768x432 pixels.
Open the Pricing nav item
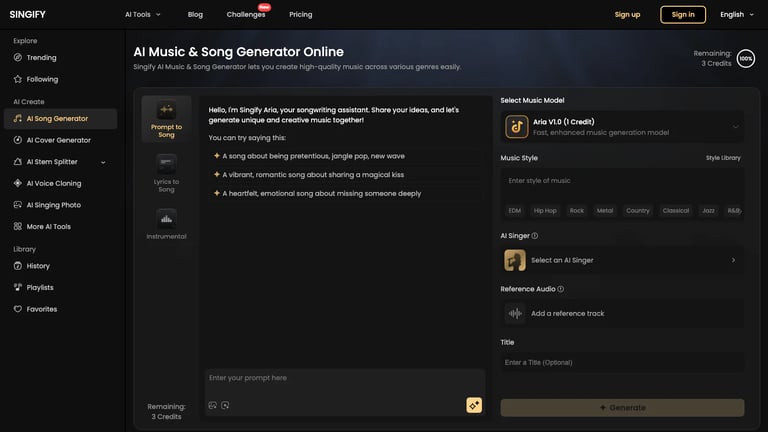coord(301,15)
